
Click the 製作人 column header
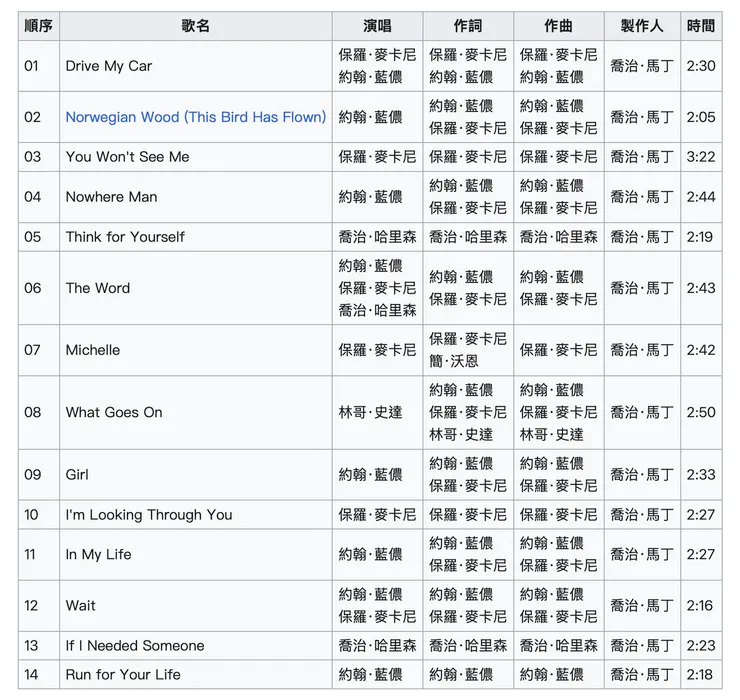[642, 26]
